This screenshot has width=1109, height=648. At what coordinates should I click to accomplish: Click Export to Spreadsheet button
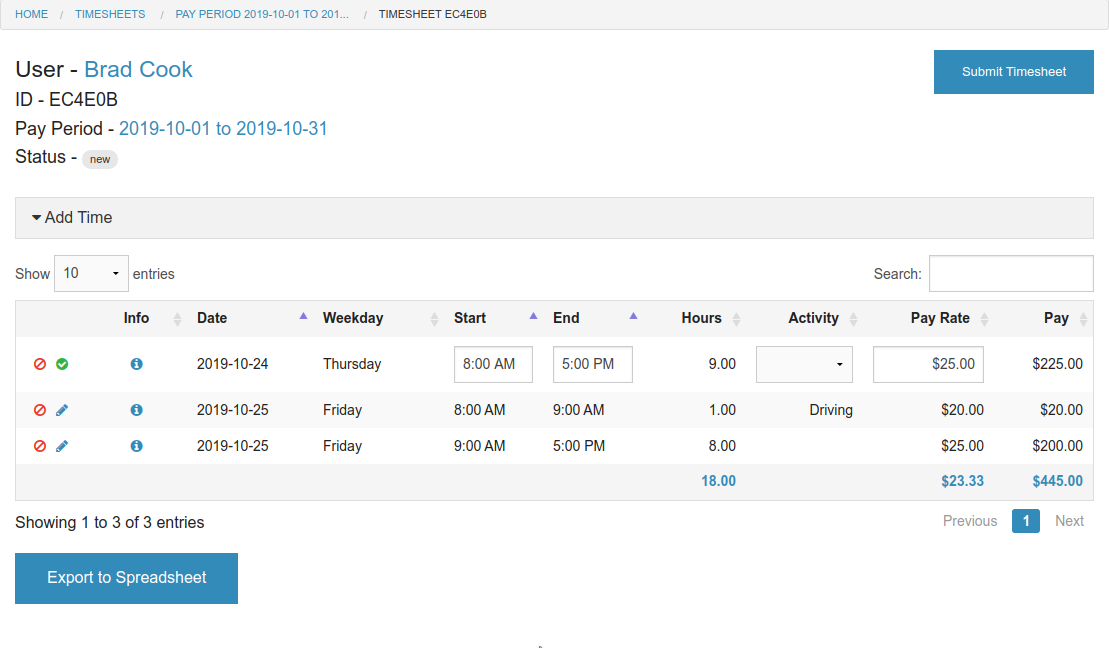(126, 578)
